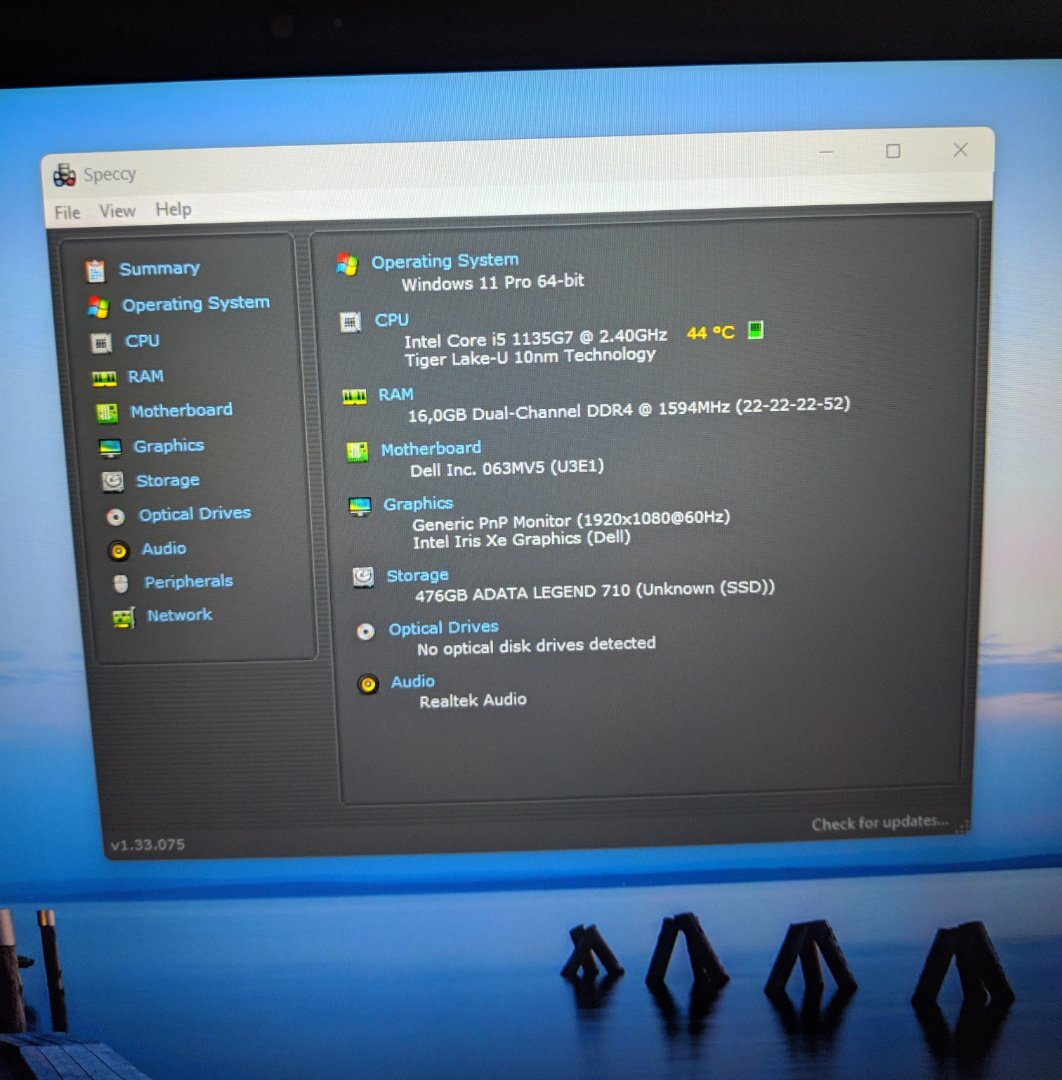Click 'Realtek Audio' text
1062x1080 pixels.
(472, 700)
